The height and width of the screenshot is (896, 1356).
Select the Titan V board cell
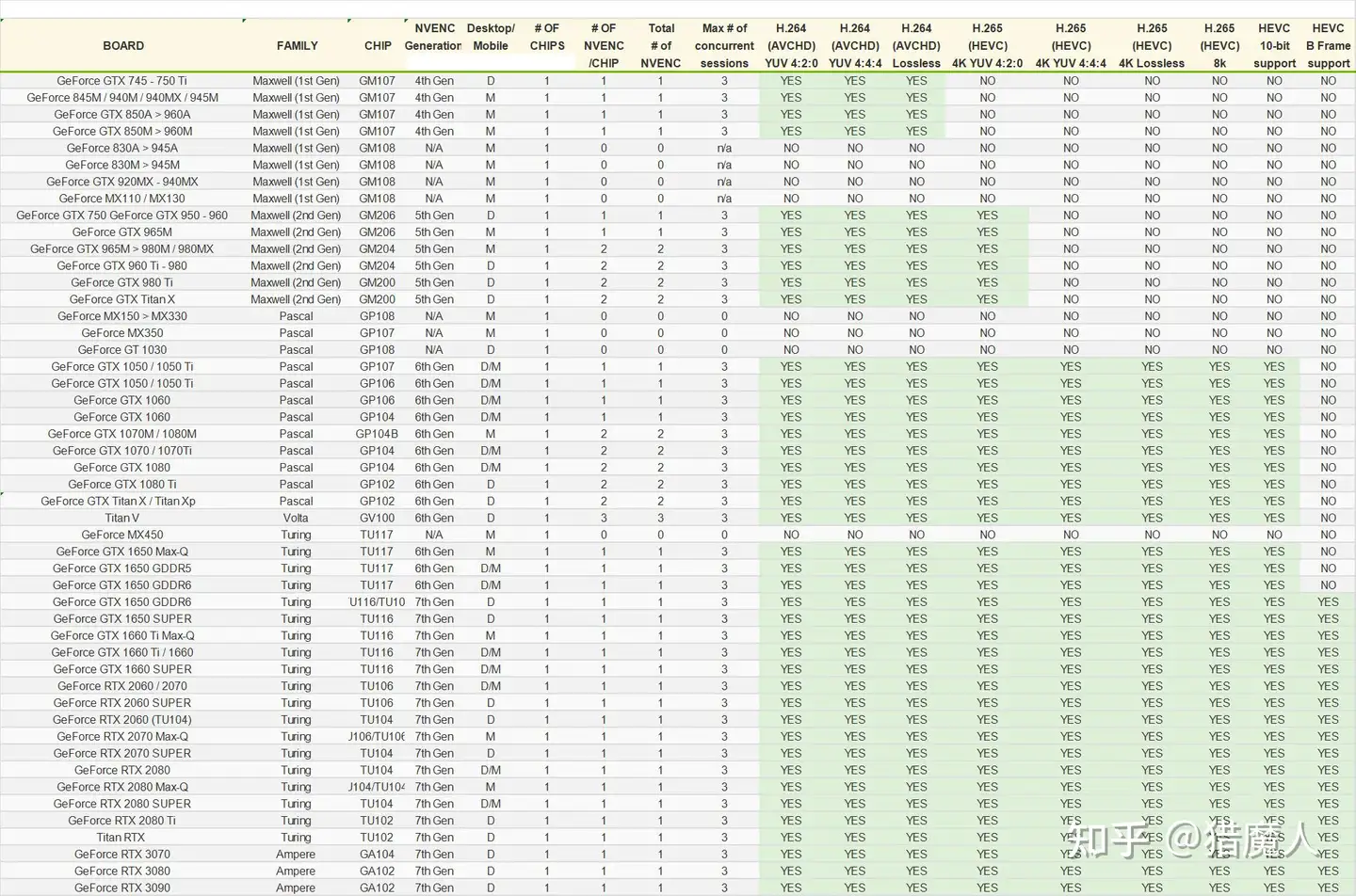click(122, 520)
